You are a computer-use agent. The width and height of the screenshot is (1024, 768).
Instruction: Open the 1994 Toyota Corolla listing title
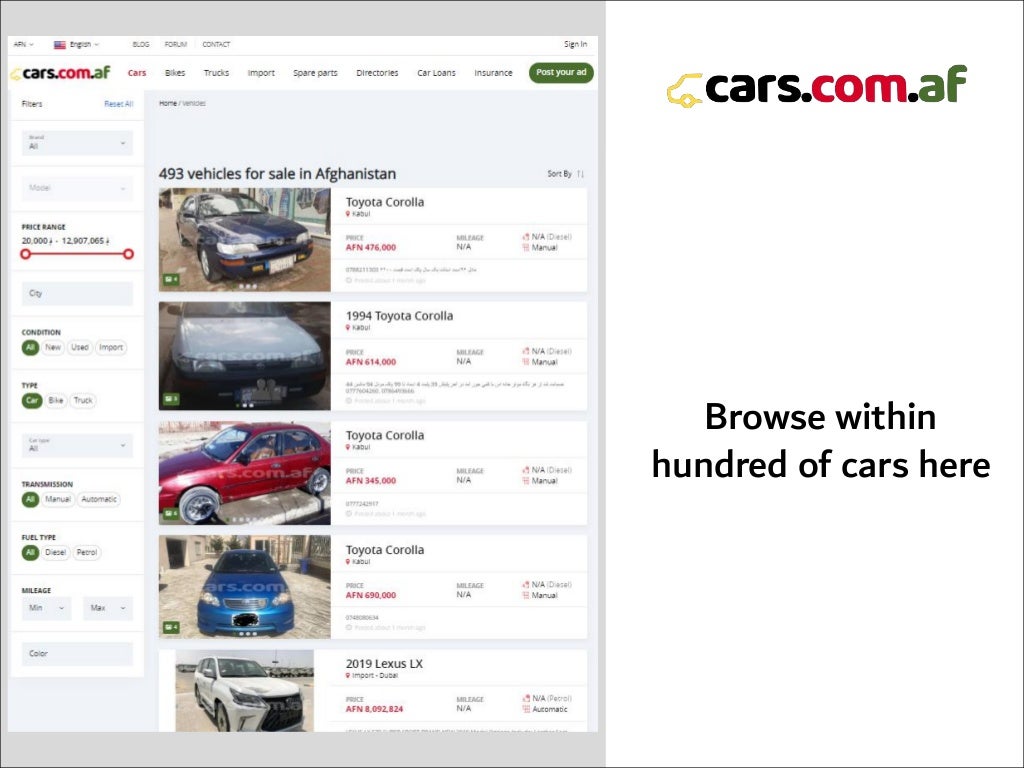399,316
